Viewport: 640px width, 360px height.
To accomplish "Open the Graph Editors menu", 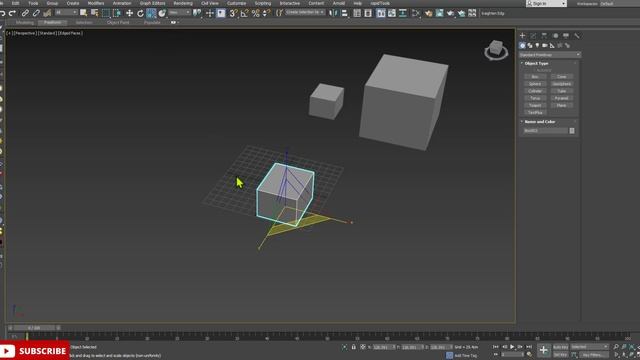I will (x=152, y=3).
